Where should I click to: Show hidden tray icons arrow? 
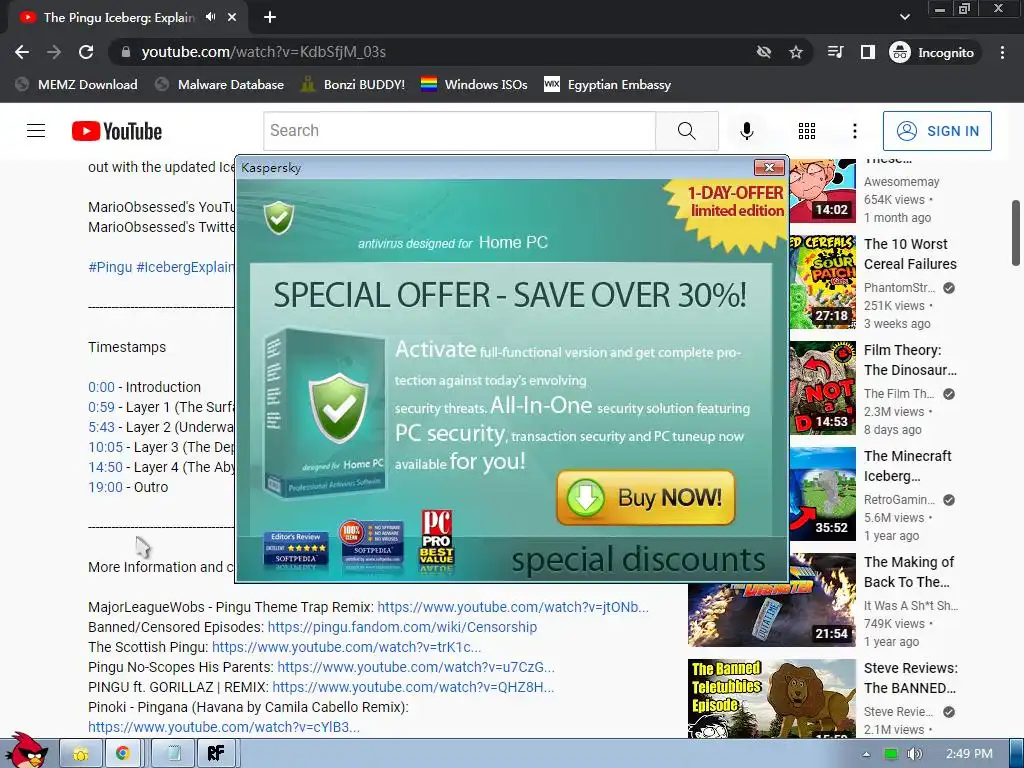tap(866, 754)
